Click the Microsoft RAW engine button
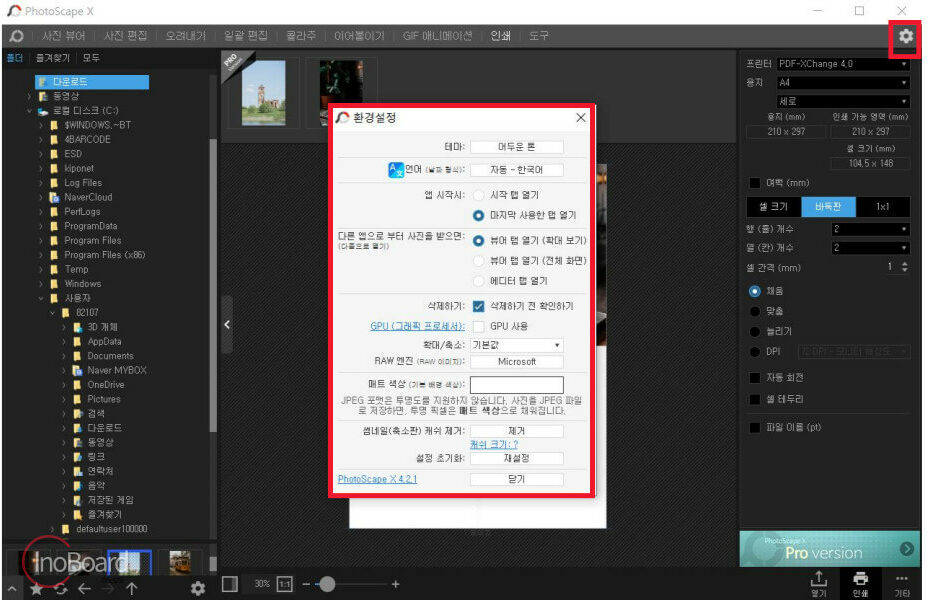Screen dimensions: 930x600 pyautogui.click(x=517, y=362)
